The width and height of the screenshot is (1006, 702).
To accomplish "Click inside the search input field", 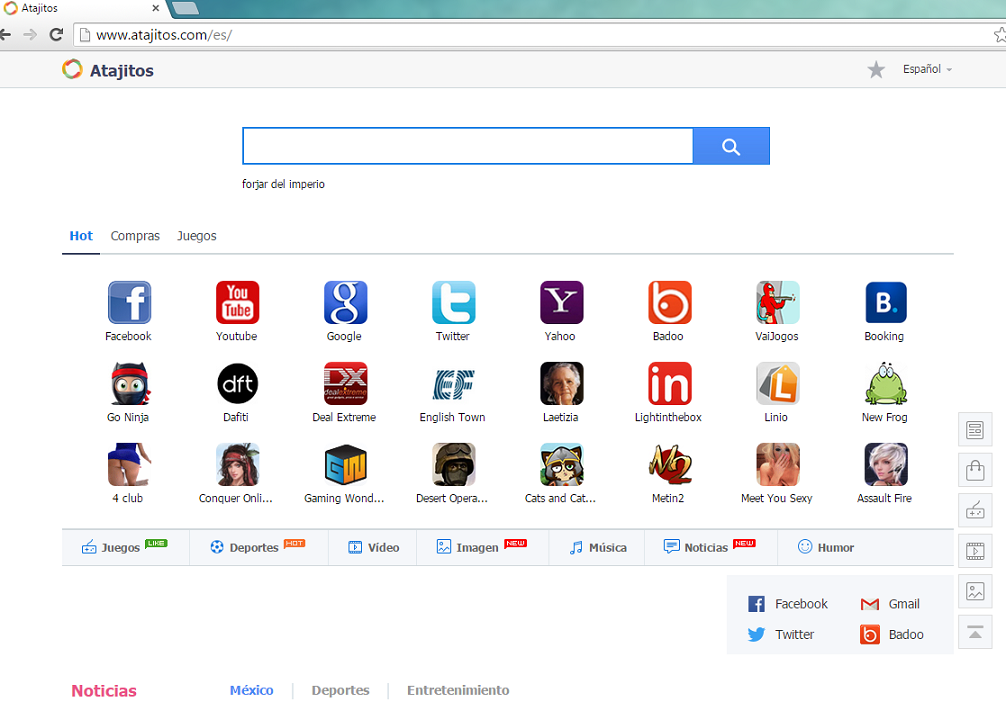I will [x=468, y=146].
